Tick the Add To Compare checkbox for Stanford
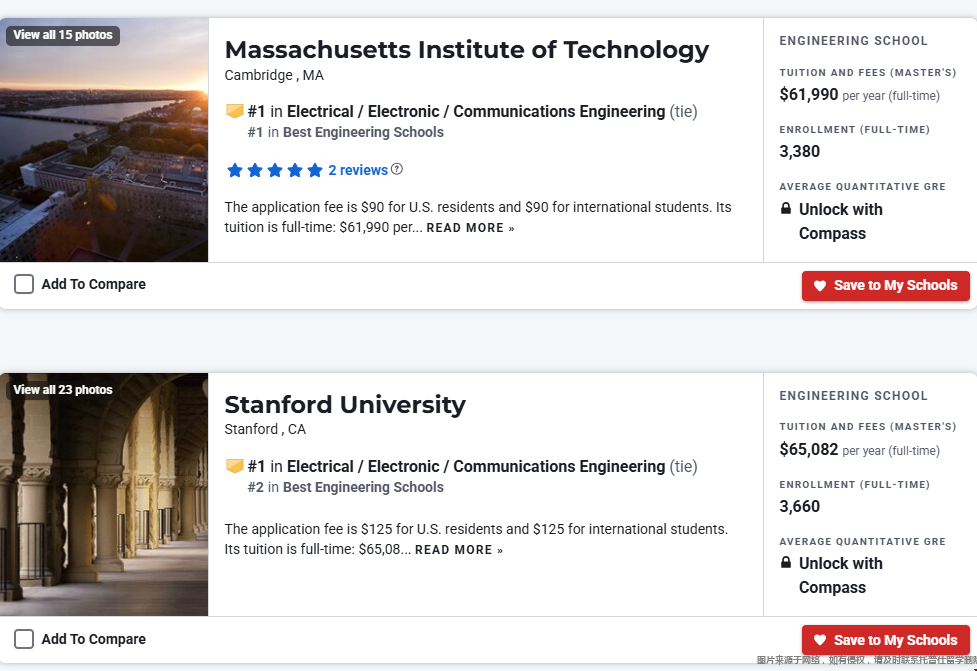977x671 pixels. point(24,639)
